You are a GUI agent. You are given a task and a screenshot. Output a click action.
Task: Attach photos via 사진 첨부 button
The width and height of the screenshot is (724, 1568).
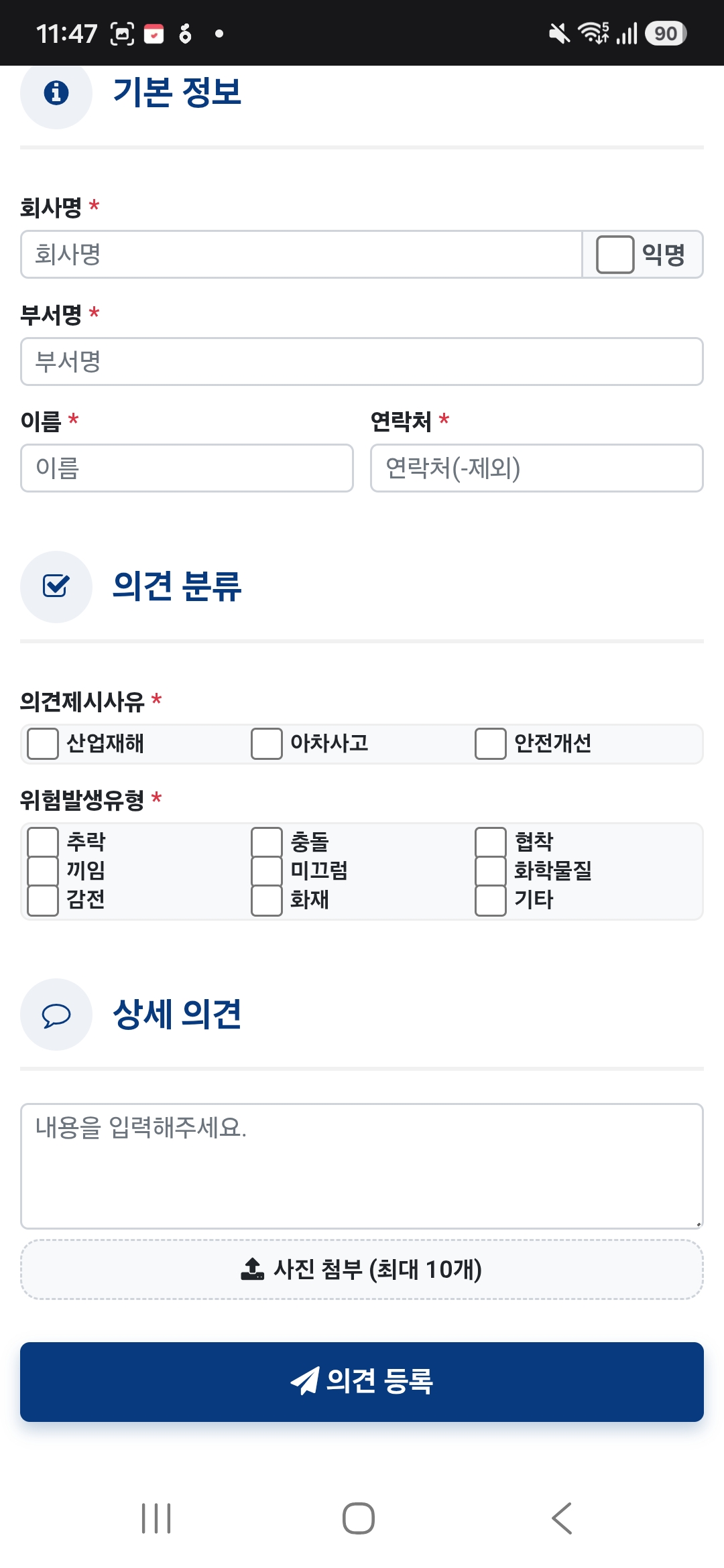click(x=362, y=1269)
